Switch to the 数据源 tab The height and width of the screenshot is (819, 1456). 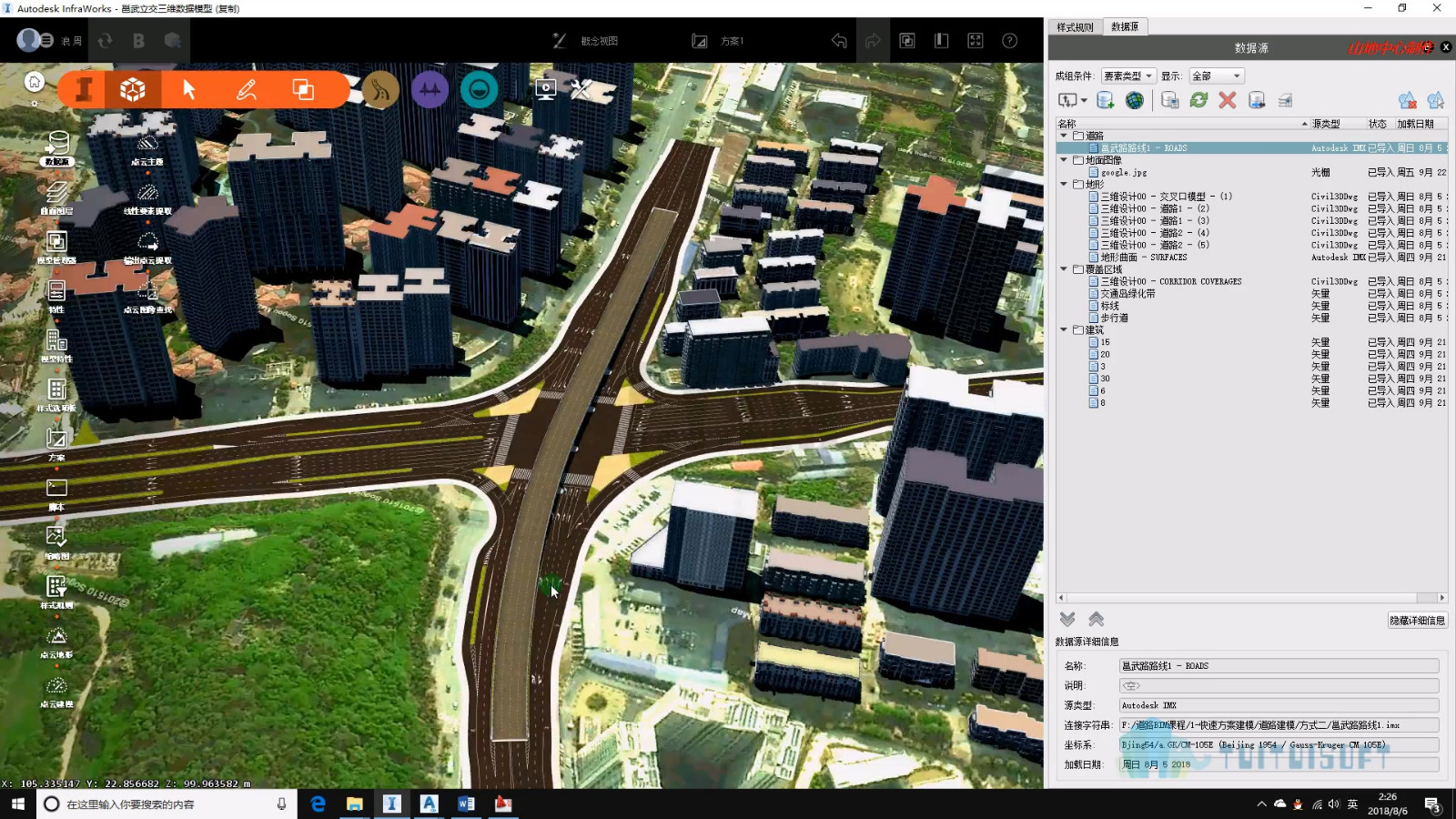(x=1125, y=27)
